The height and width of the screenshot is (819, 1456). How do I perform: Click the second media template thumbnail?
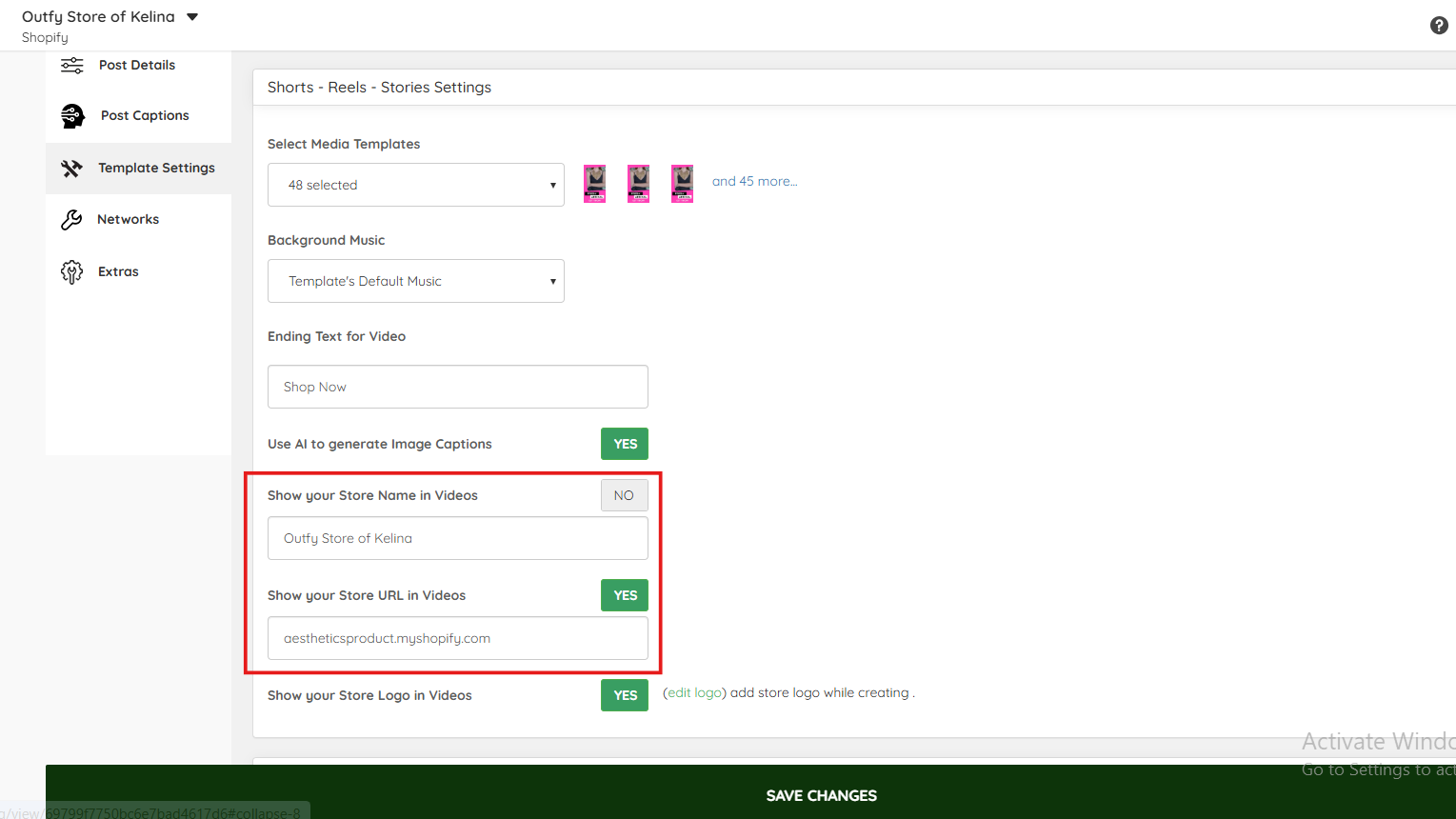pos(639,184)
